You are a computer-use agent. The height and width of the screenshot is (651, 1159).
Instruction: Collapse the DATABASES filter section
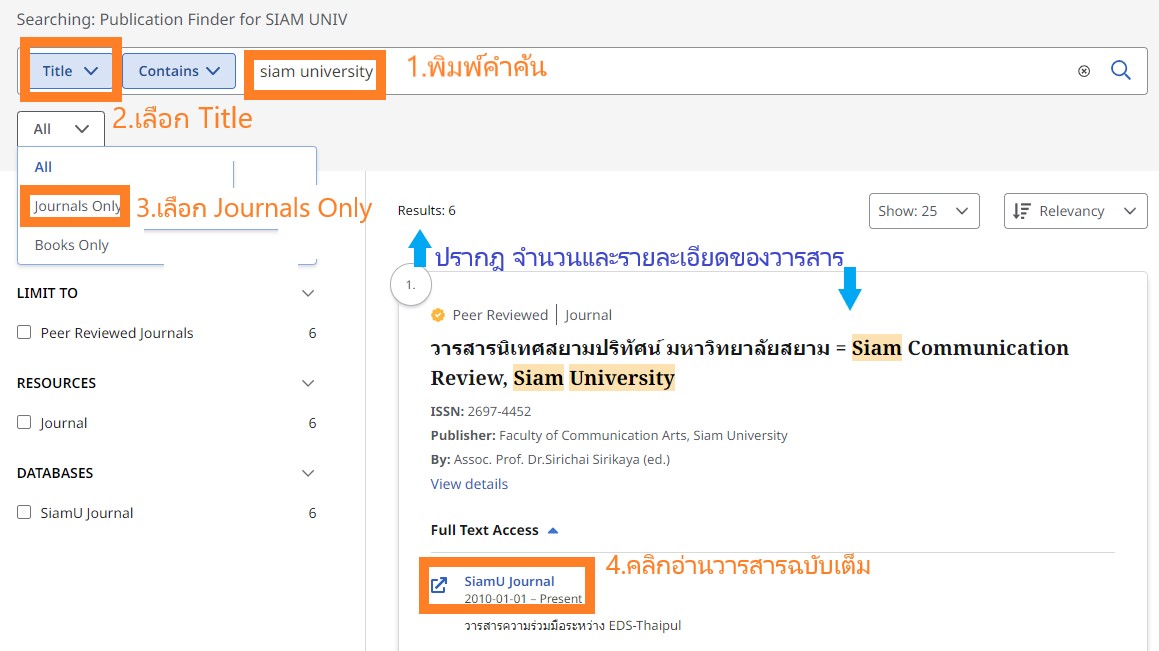pos(308,473)
